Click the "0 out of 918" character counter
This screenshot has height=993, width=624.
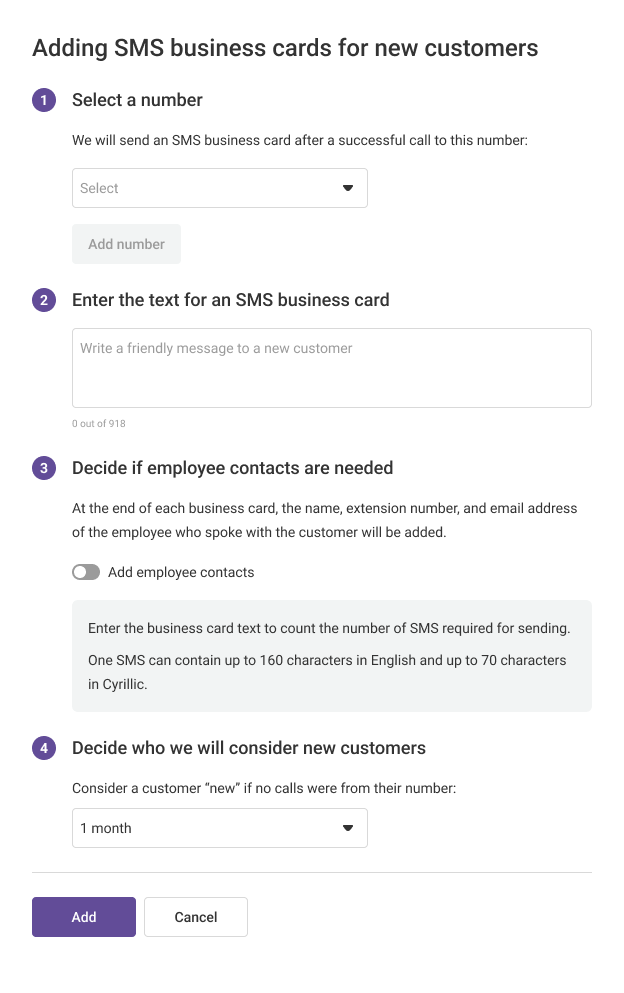tap(99, 424)
